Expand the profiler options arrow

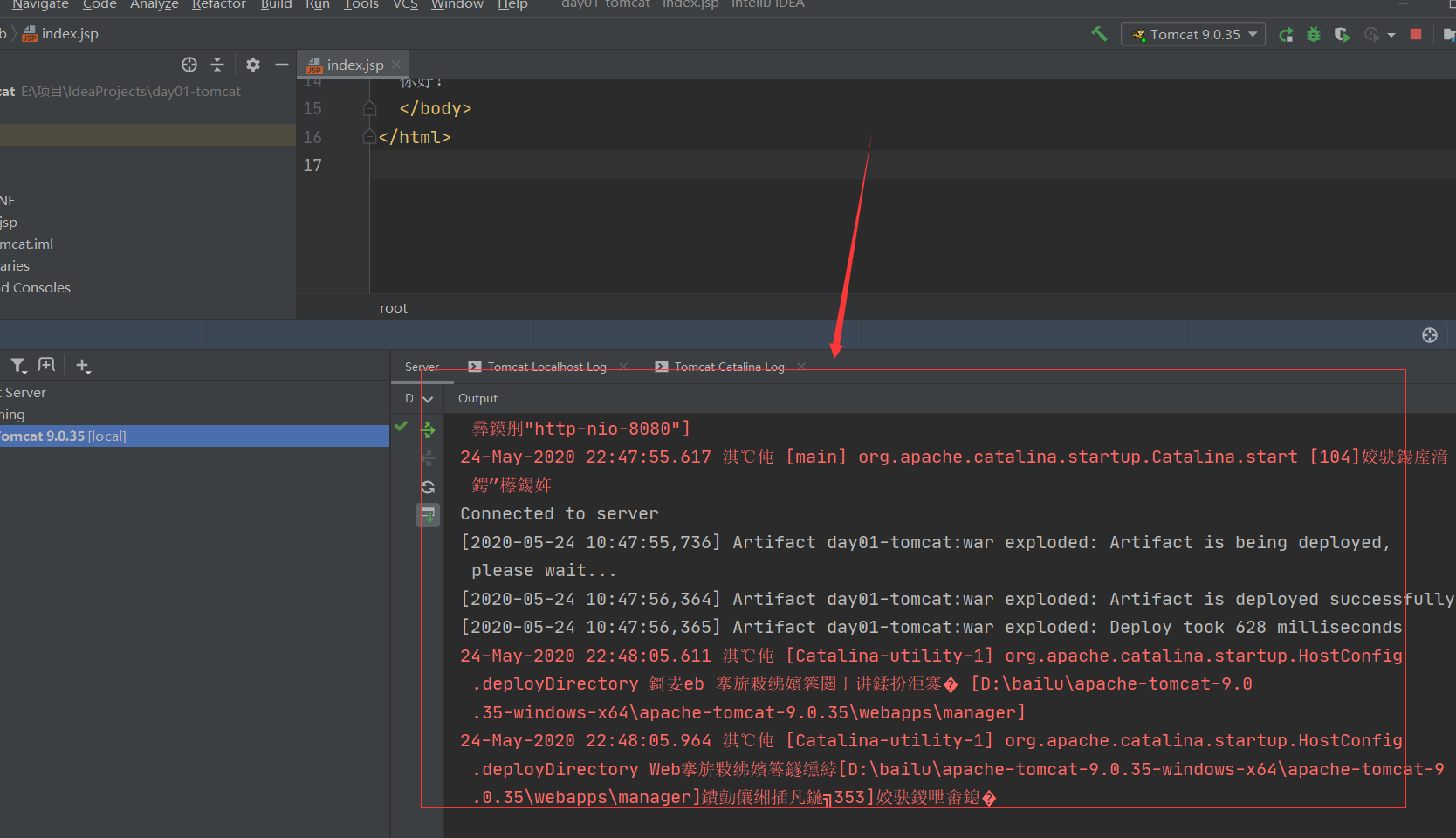[1391, 36]
